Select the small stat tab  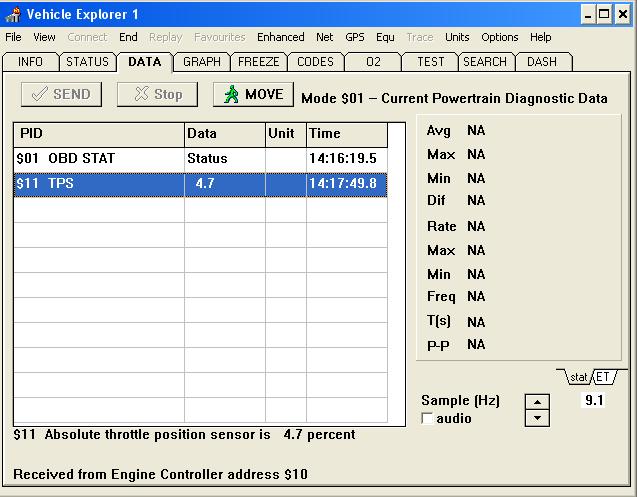coord(578,377)
